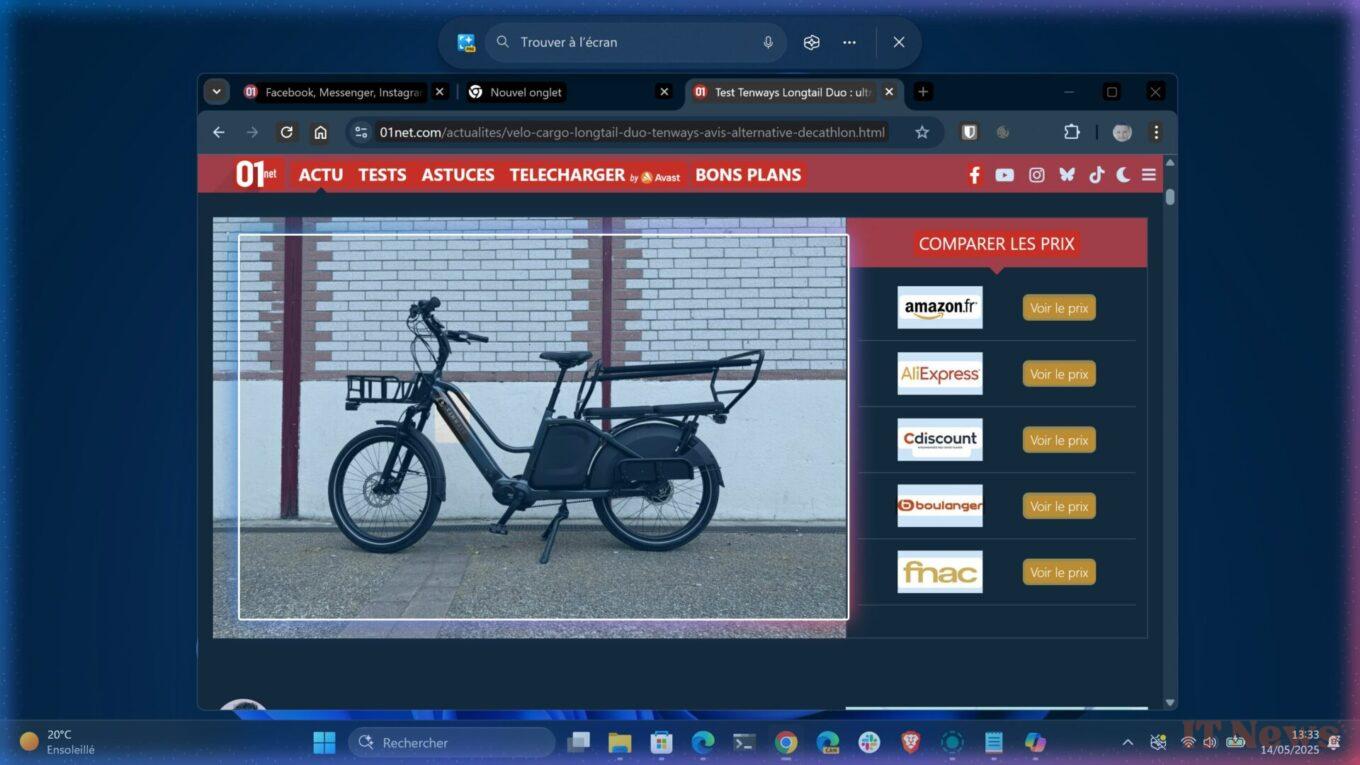This screenshot has width=1360, height=765.
Task: Open the site hamburger menu
Action: pos(1149,175)
